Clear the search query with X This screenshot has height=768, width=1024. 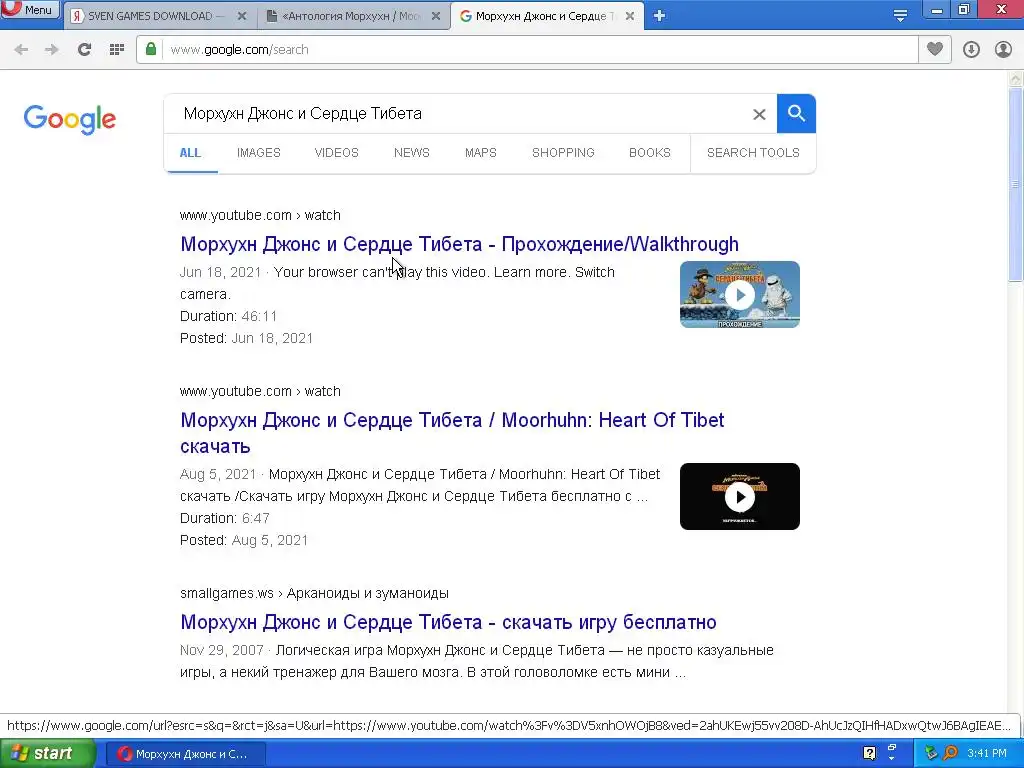759,114
